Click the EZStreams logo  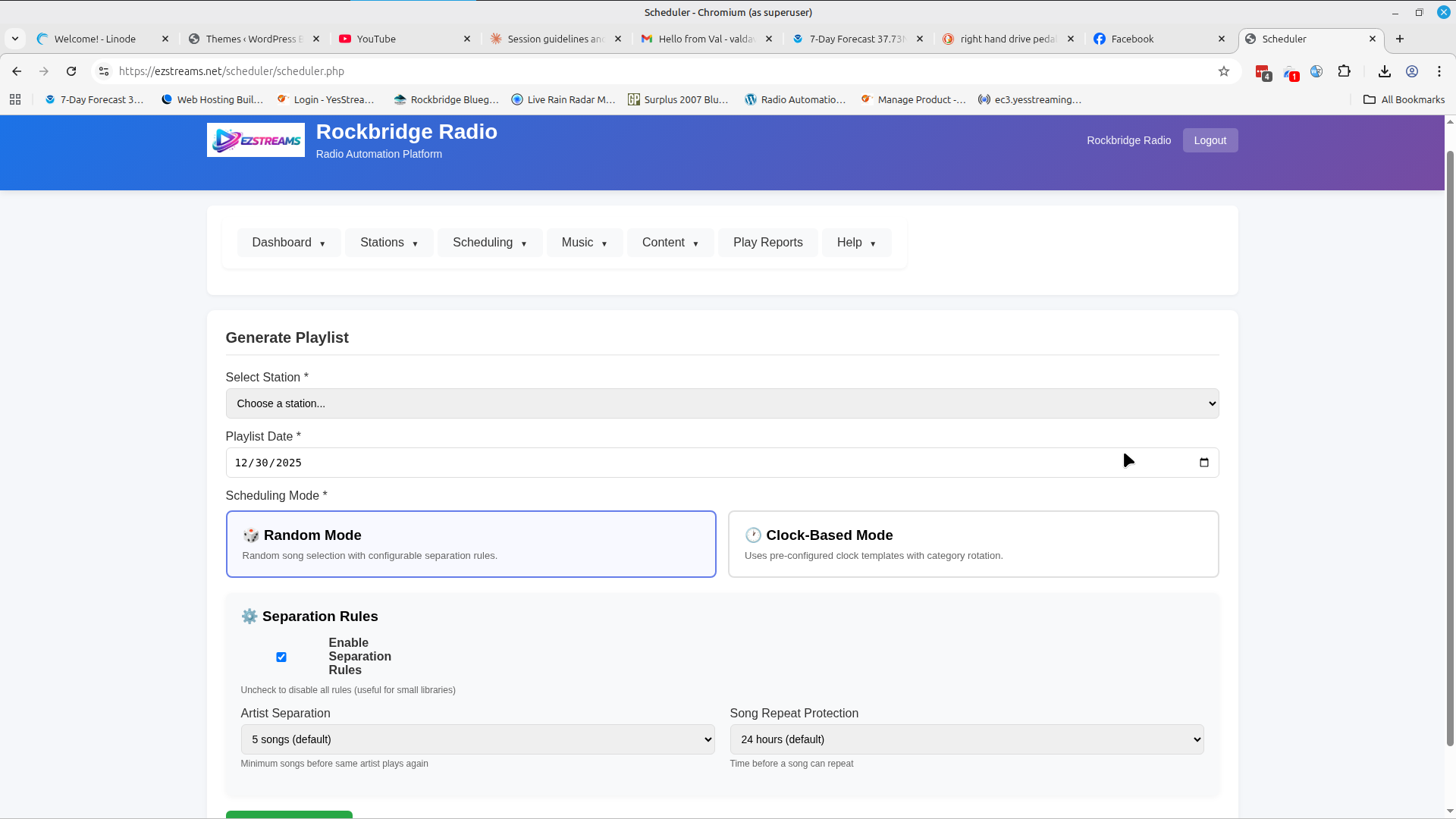point(256,140)
